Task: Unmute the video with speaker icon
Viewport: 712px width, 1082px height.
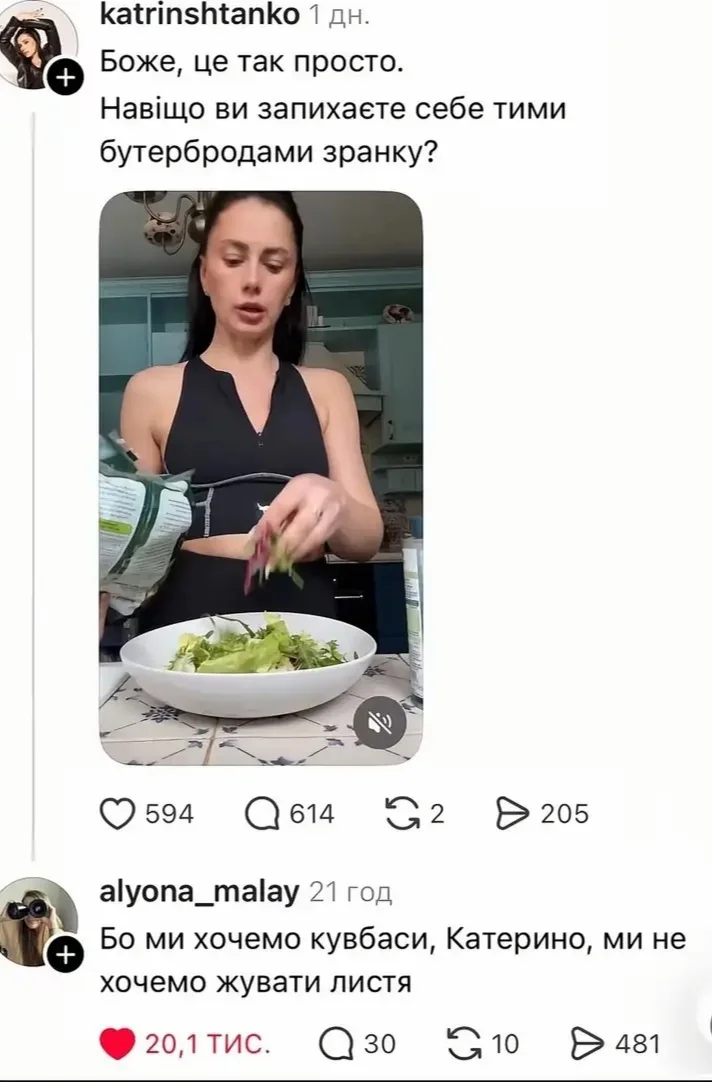Action: (379, 722)
